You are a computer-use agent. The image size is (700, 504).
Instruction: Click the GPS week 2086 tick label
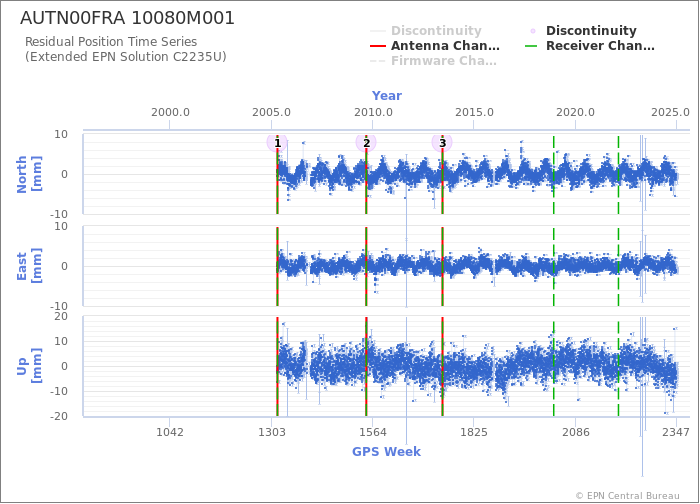pyautogui.click(x=576, y=432)
